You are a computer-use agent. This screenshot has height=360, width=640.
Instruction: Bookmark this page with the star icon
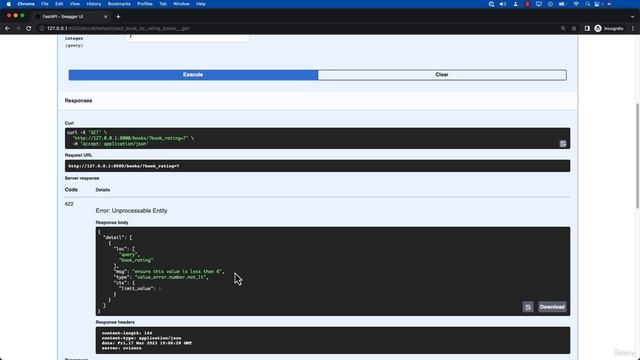click(x=574, y=28)
